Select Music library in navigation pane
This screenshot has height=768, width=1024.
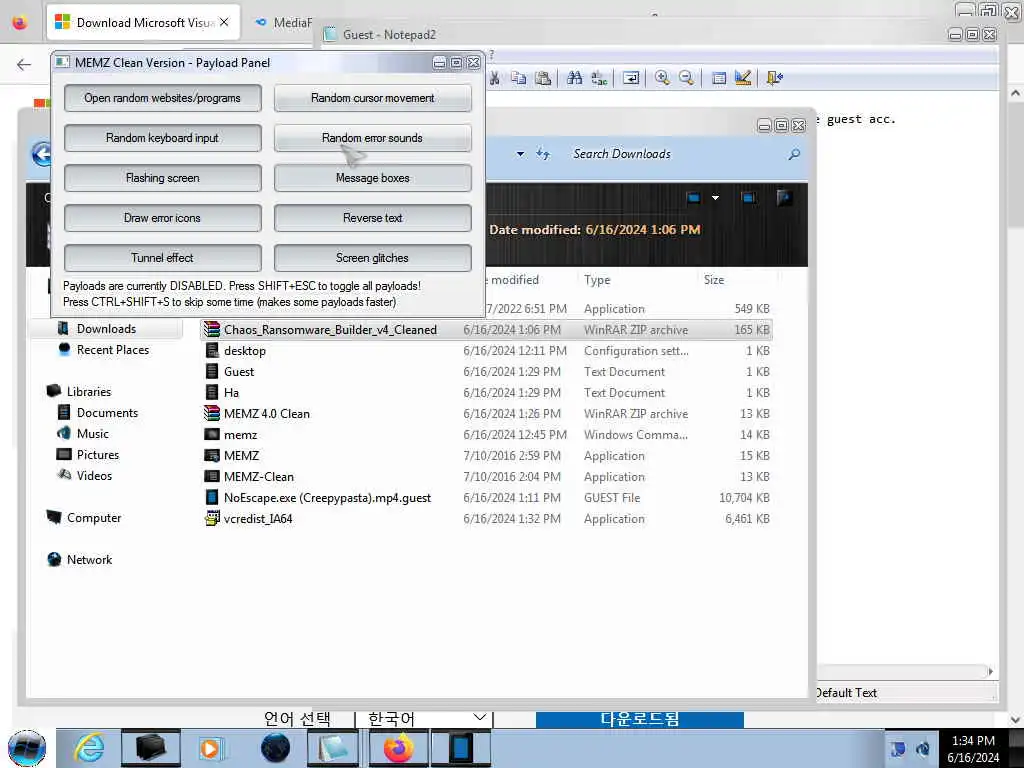click(93, 434)
